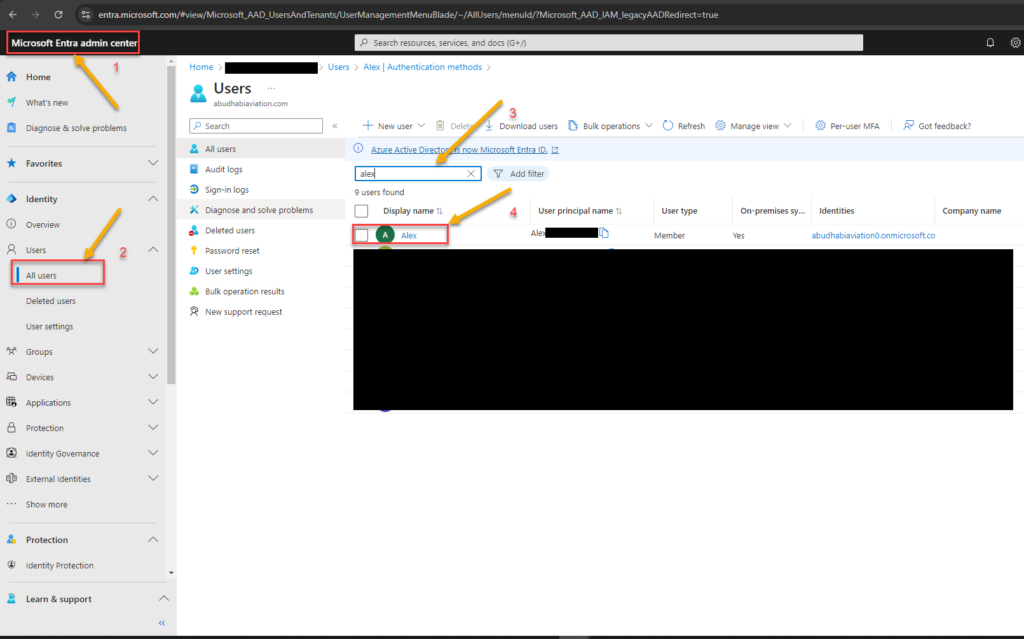Click the Add filter button

(x=519, y=174)
